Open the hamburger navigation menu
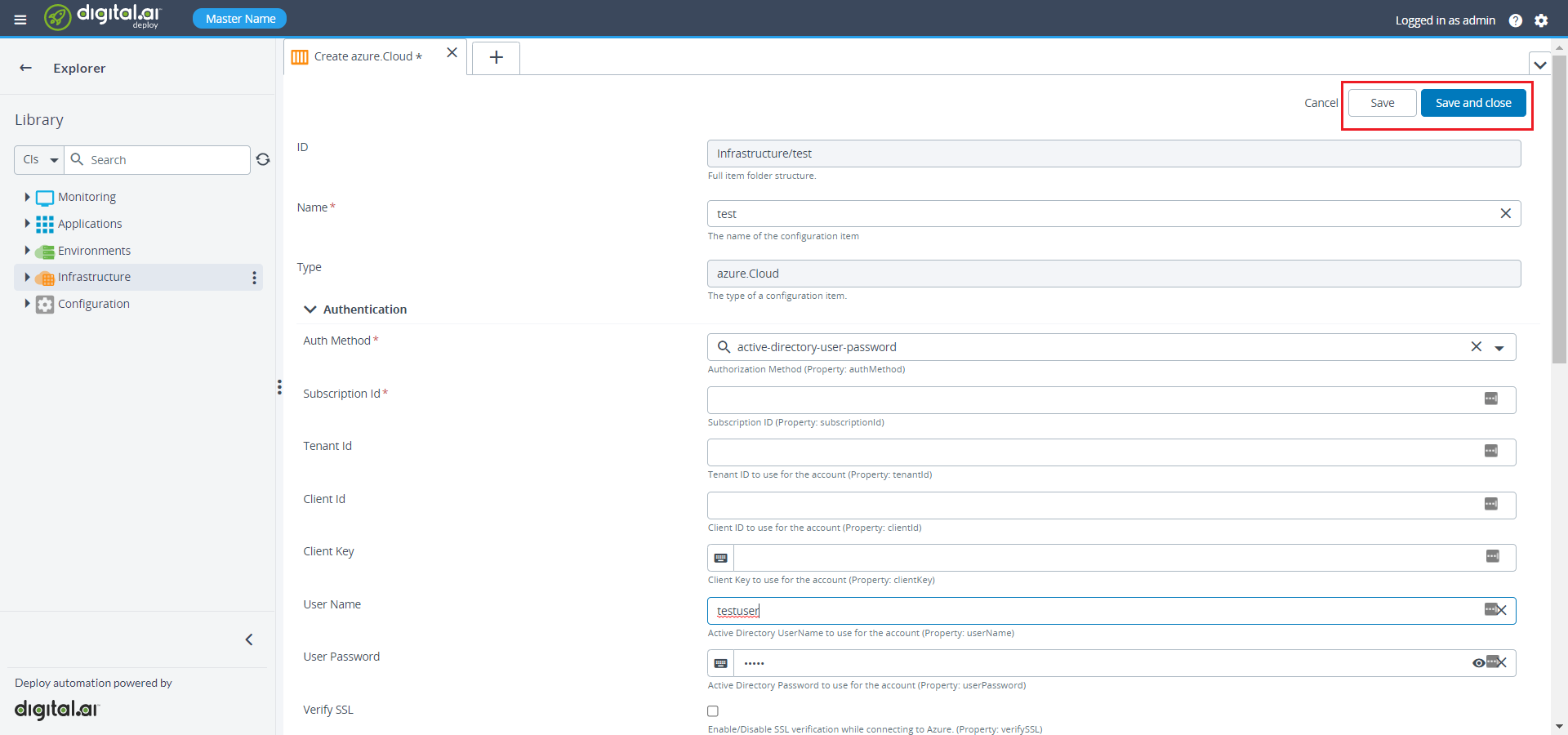The height and width of the screenshot is (735, 1568). point(20,19)
